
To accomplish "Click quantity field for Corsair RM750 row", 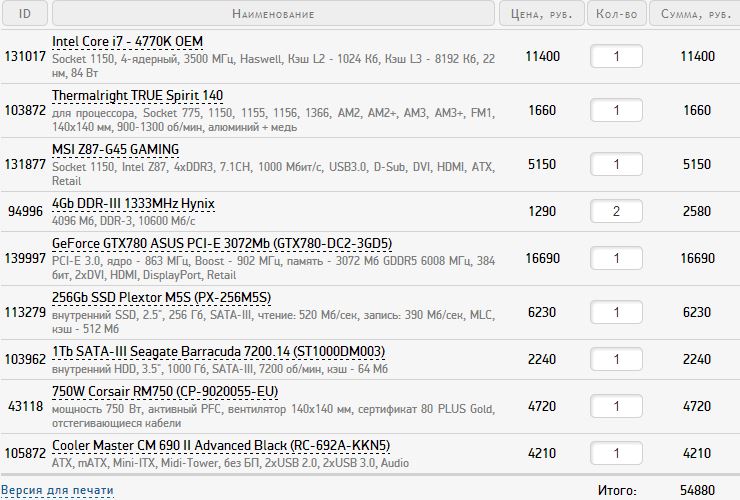I will [x=616, y=406].
